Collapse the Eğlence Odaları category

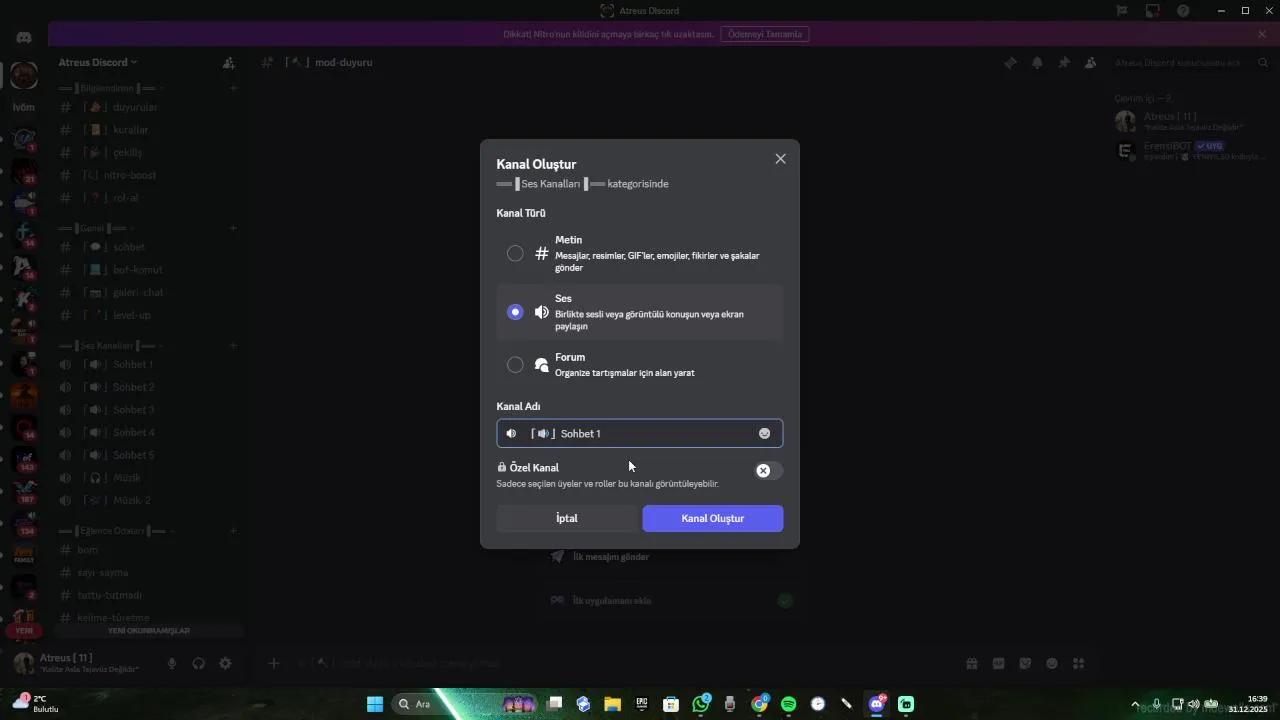tap(116, 531)
